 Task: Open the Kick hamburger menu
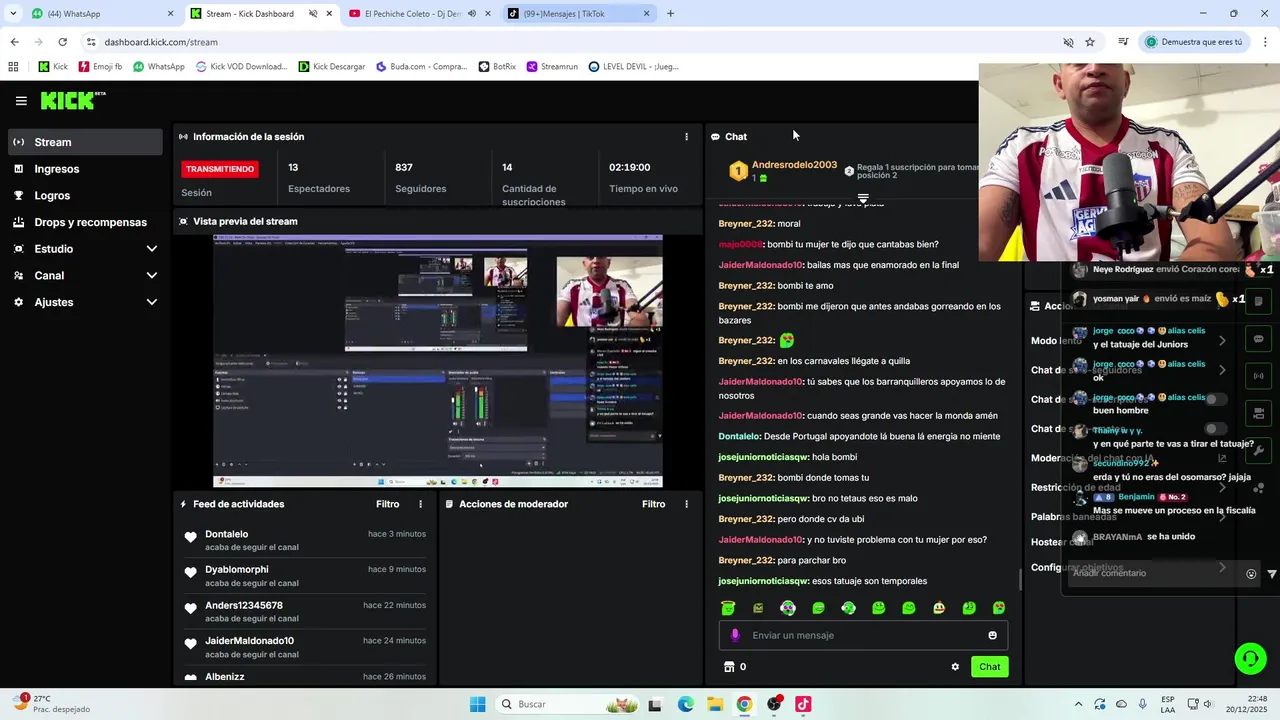[x=21, y=101]
